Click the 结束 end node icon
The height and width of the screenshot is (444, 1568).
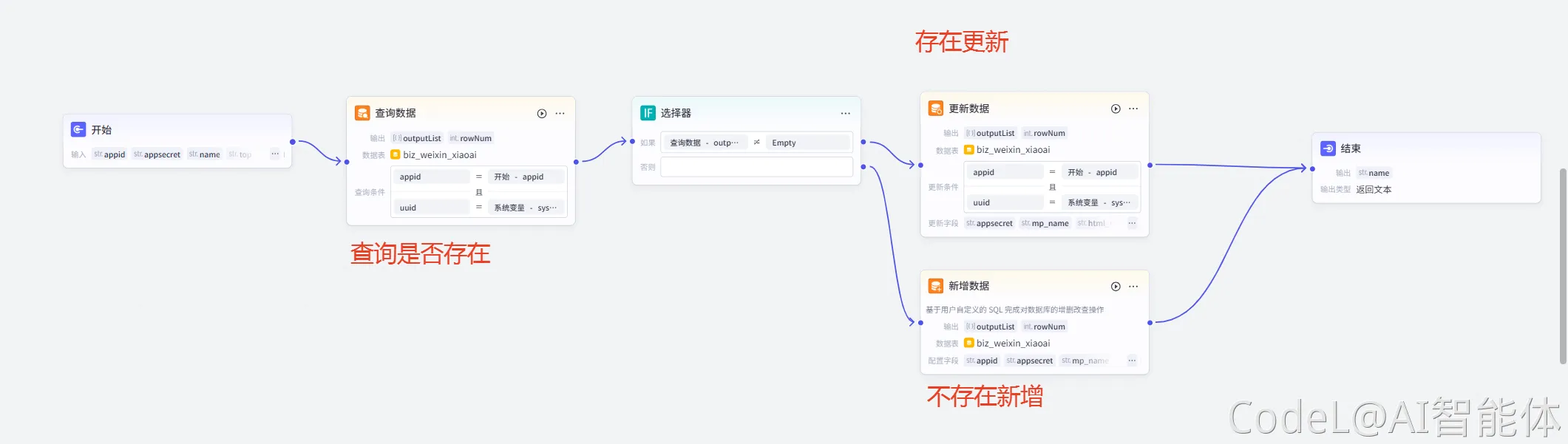pyautogui.click(x=1328, y=148)
